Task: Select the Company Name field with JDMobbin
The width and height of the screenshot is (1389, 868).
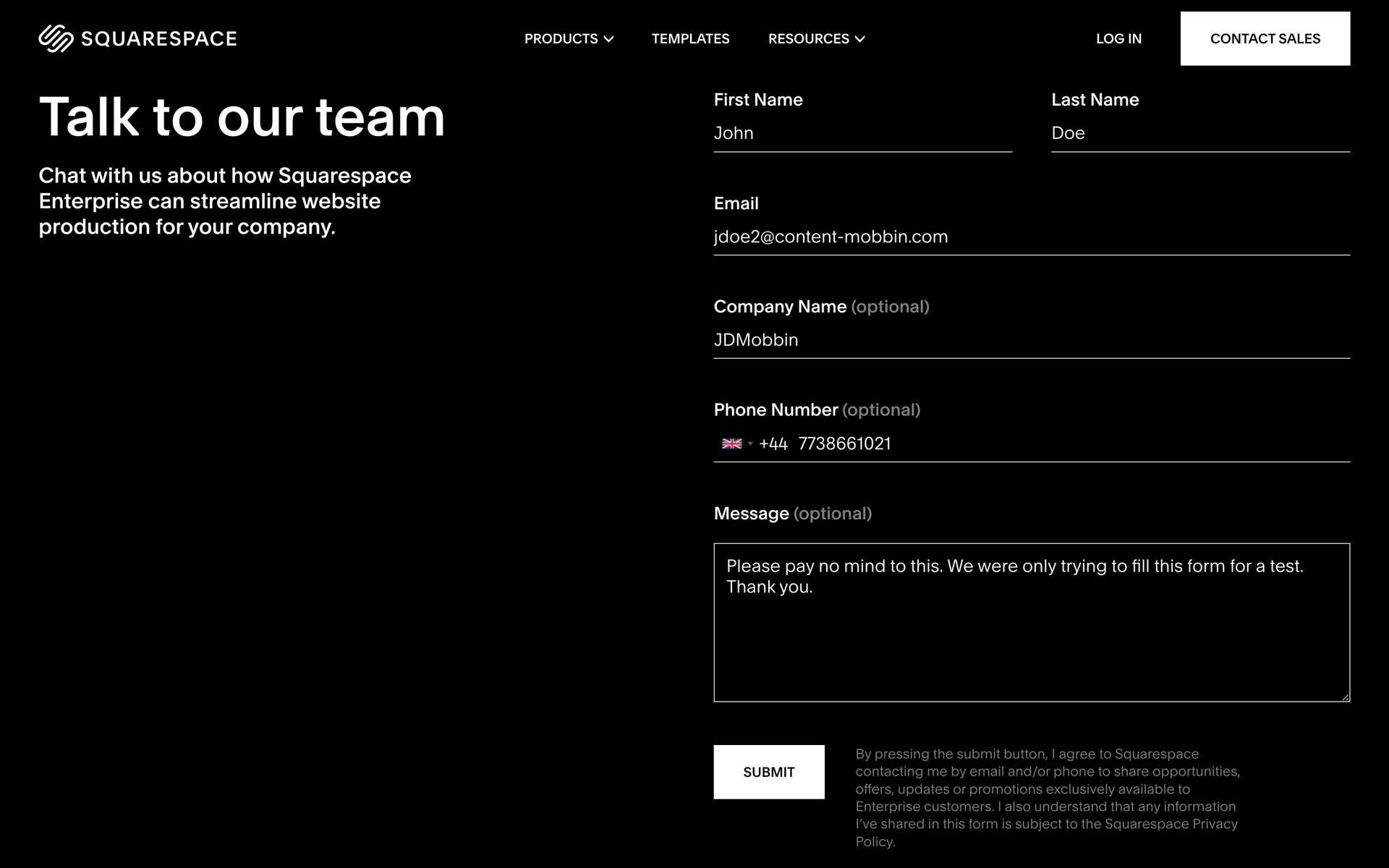Action: point(1032,340)
